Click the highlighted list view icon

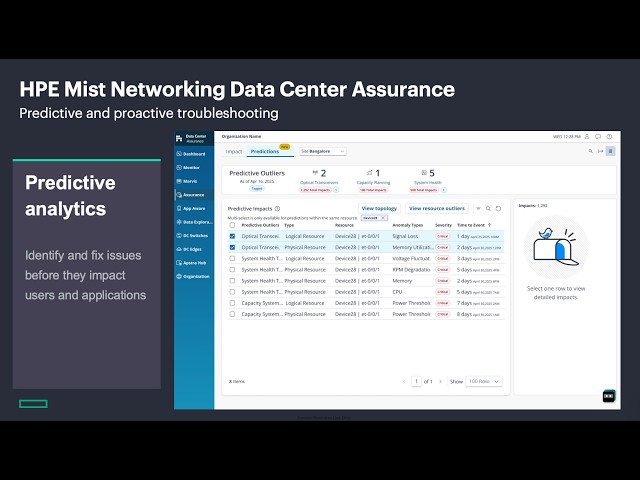click(x=611, y=151)
